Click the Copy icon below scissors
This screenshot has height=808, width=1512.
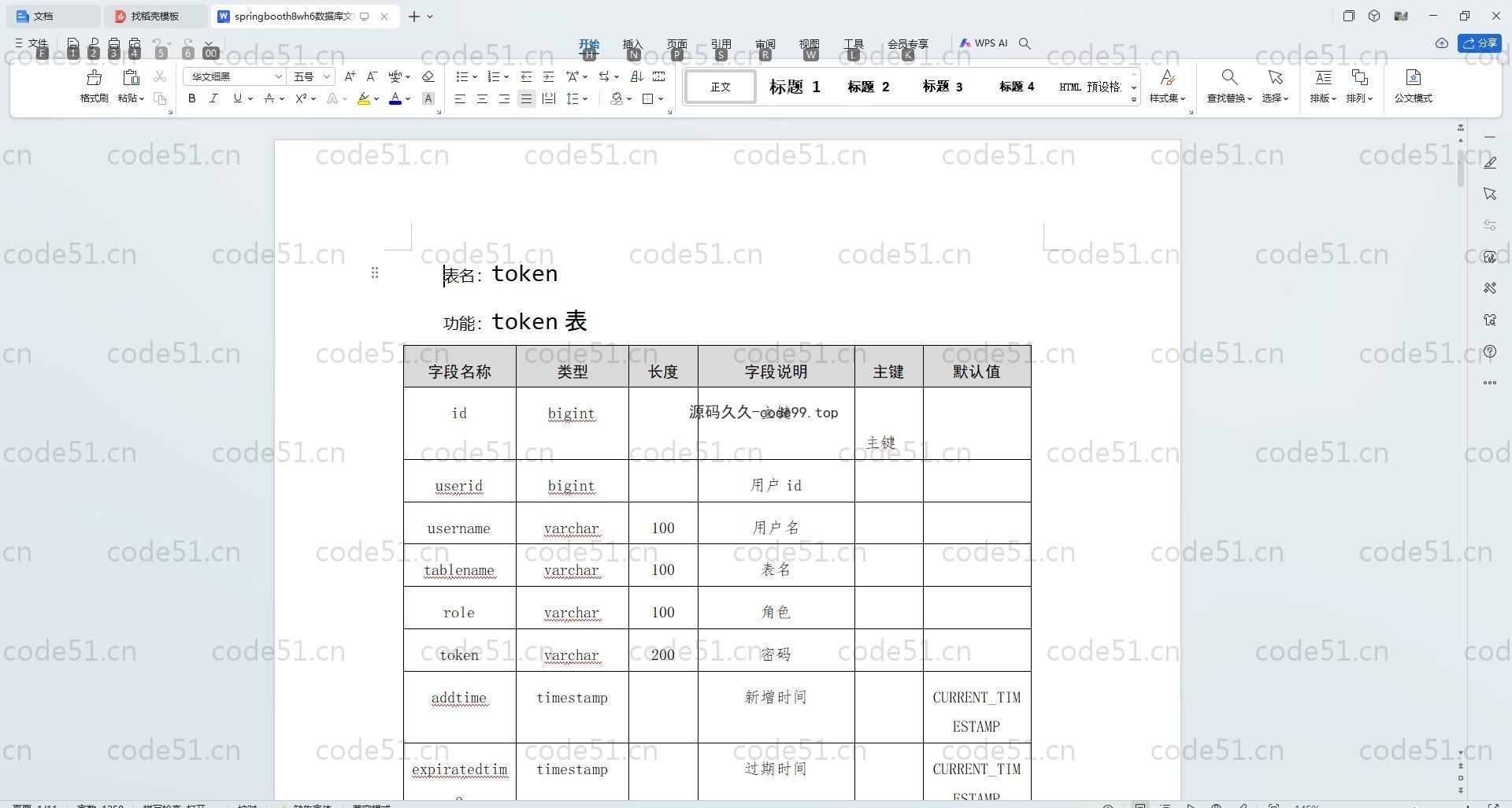pyautogui.click(x=160, y=98)
